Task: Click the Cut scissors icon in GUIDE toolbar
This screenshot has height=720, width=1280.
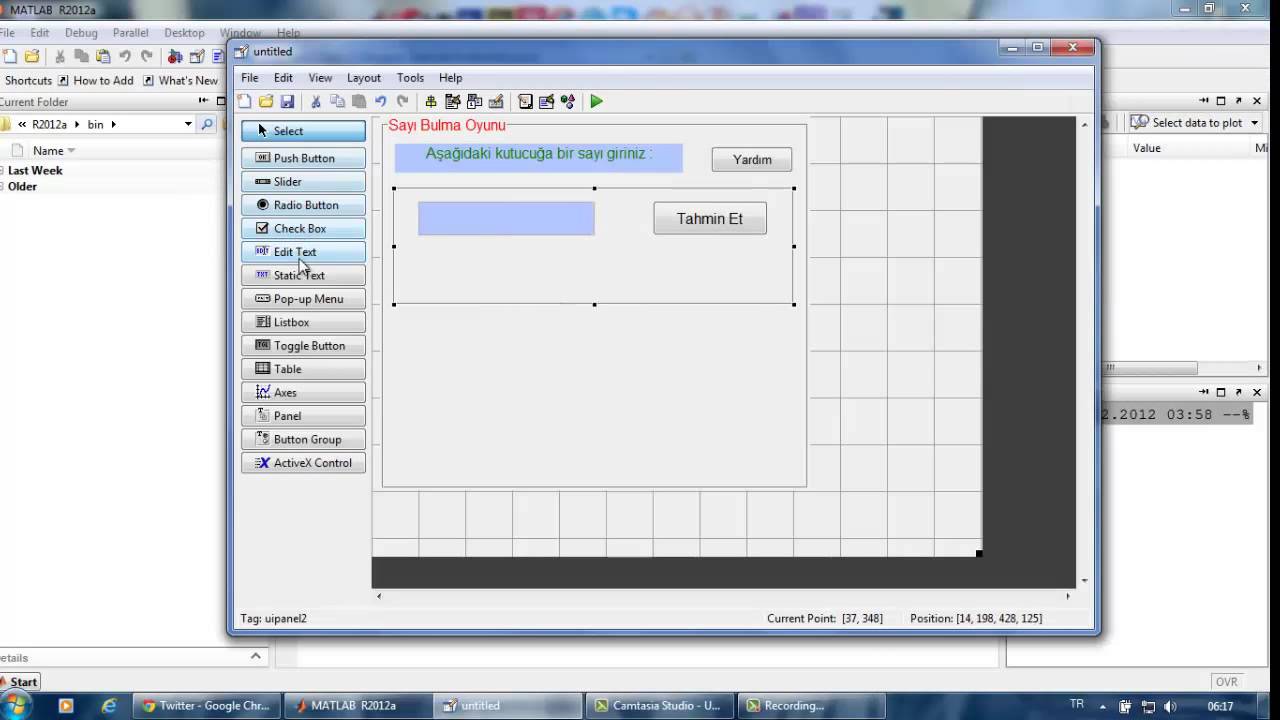Action: [316, 101]
